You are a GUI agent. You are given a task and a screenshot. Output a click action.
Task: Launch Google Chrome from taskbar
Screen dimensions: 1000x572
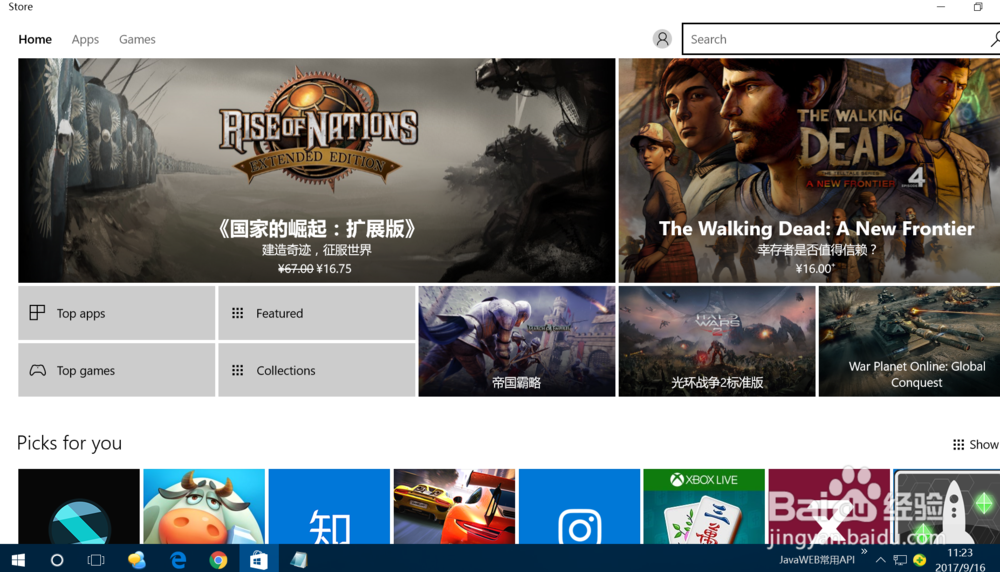218,560
